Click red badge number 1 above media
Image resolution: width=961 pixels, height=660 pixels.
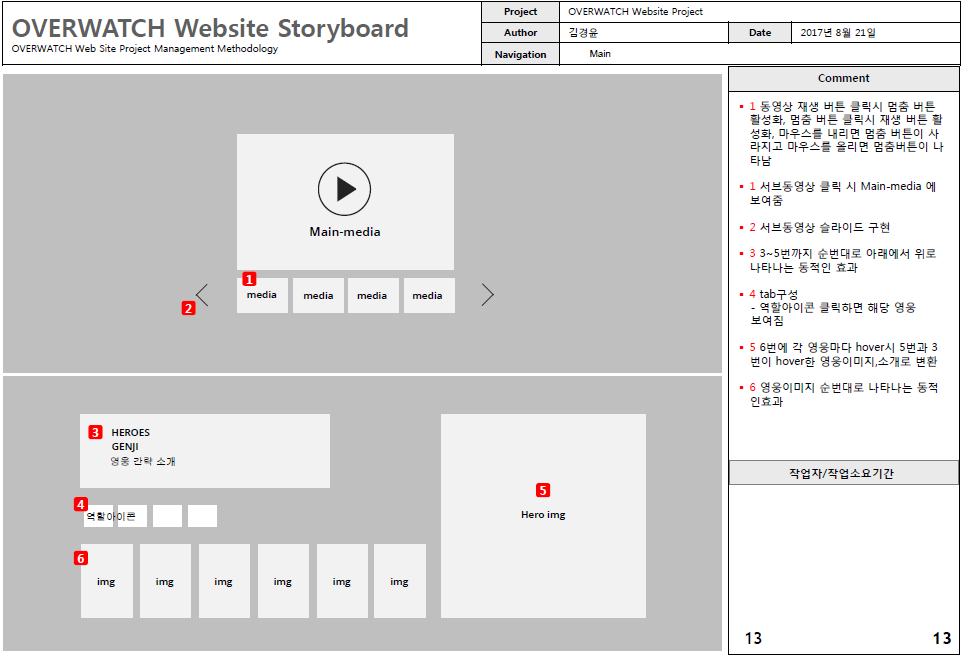pos(250,279)
